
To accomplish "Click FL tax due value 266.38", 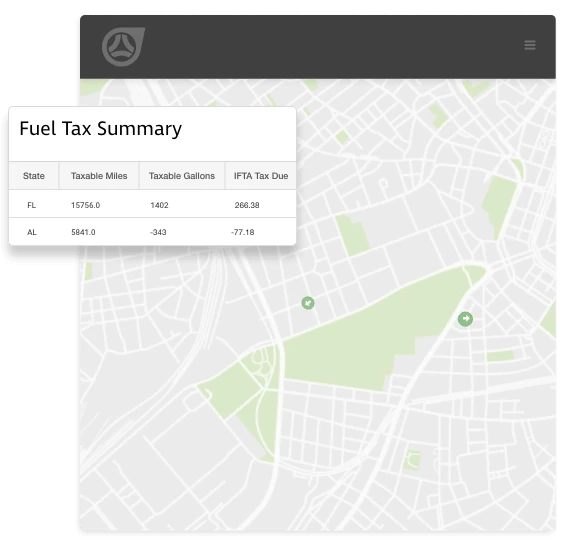I will (247, 205).
